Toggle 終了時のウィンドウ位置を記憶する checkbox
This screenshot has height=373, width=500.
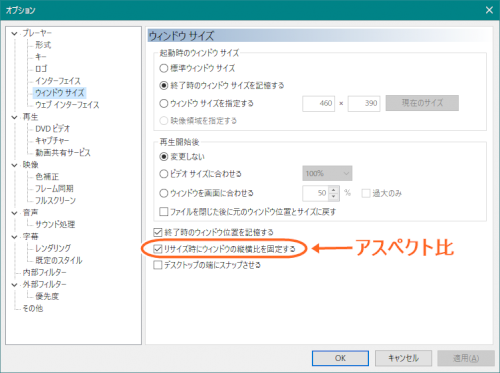158,232
